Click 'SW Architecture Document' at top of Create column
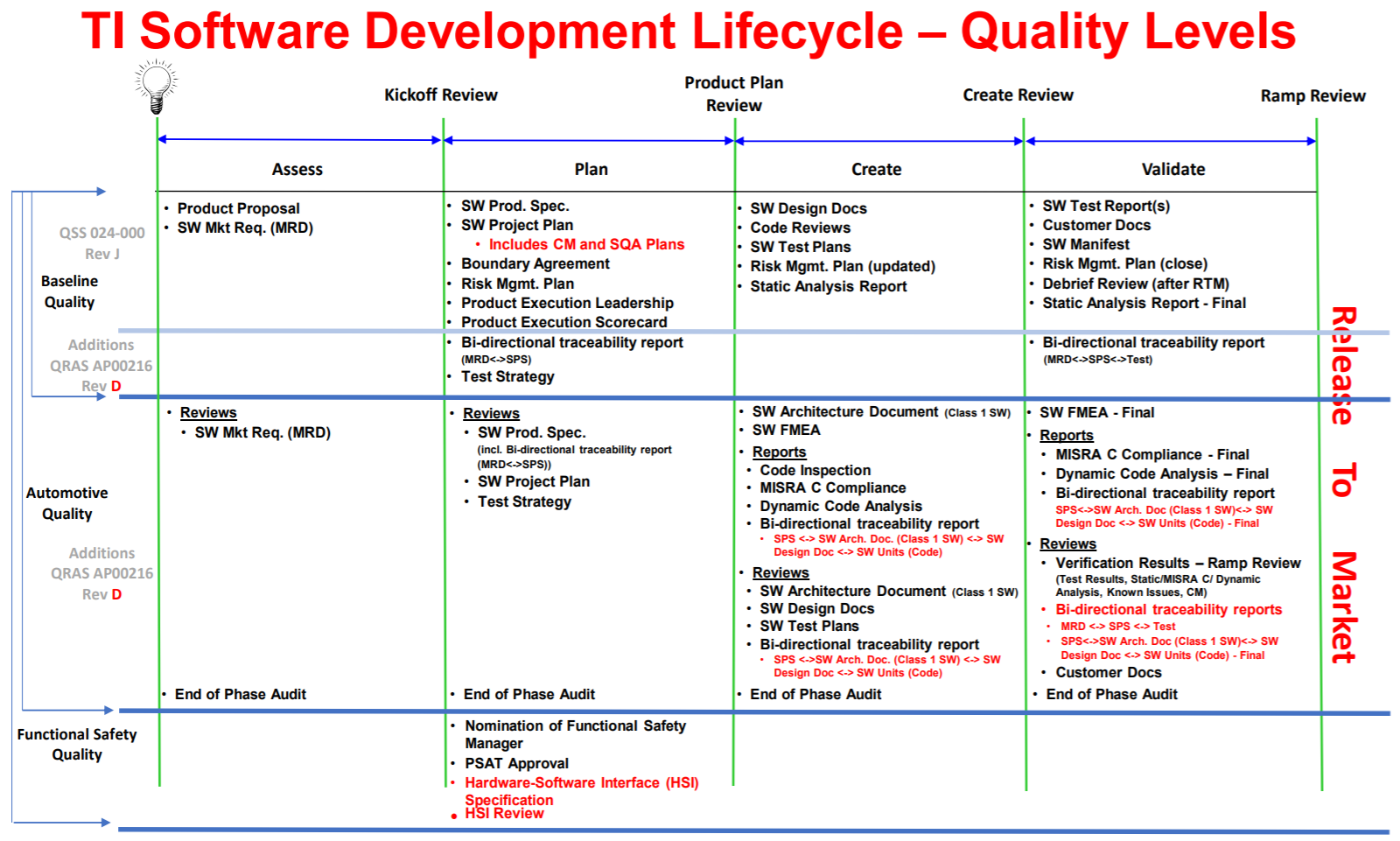The image size is (1400, 841). 845,411
